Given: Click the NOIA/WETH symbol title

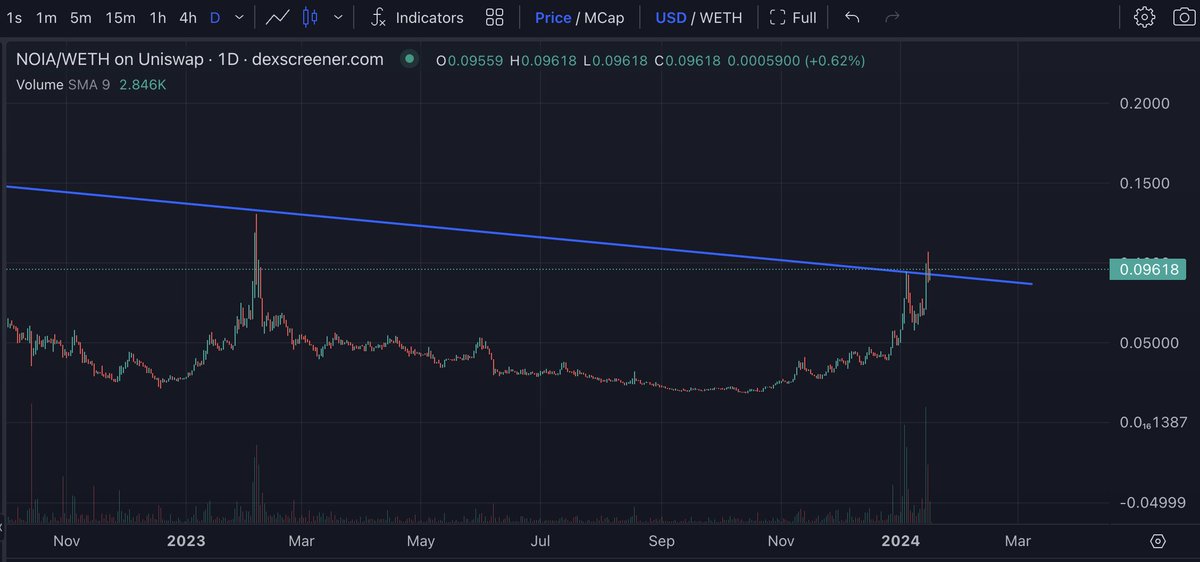Looking at the screenshot, I should point(200,59).
